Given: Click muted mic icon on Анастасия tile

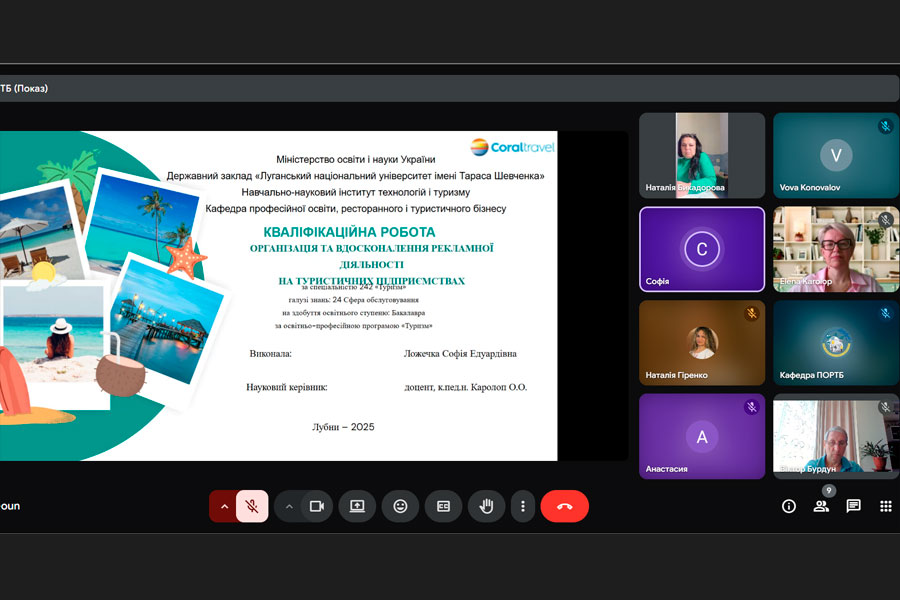Looking at the screenshot, I should 751,407.
